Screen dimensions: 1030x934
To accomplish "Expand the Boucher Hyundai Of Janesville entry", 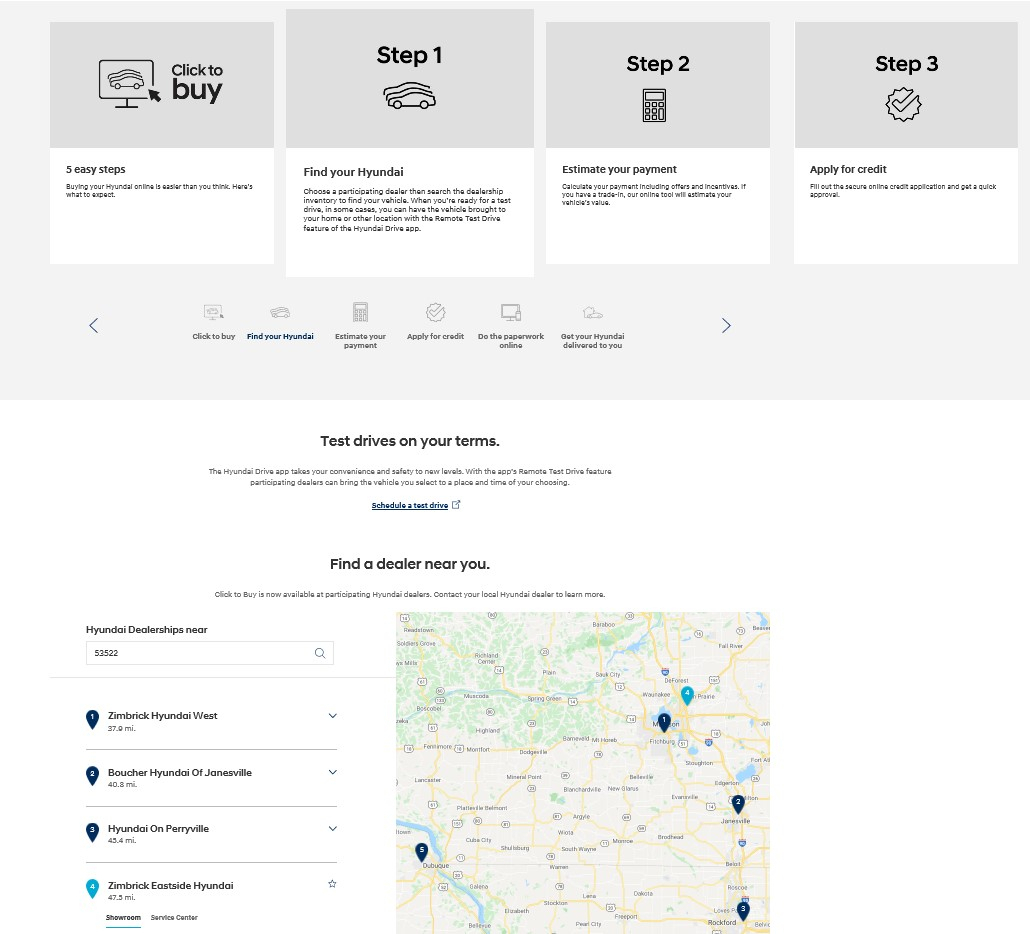I will (x=332, y=772).
